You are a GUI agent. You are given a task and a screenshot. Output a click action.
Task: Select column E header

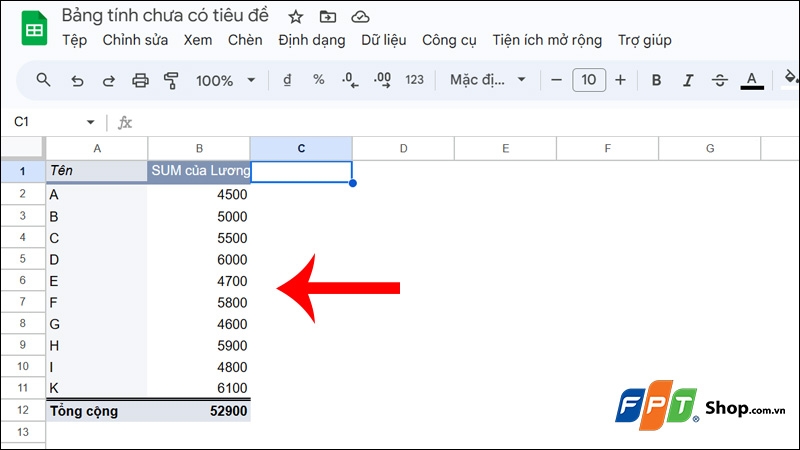pyautogui.click(x=505, y=148)
